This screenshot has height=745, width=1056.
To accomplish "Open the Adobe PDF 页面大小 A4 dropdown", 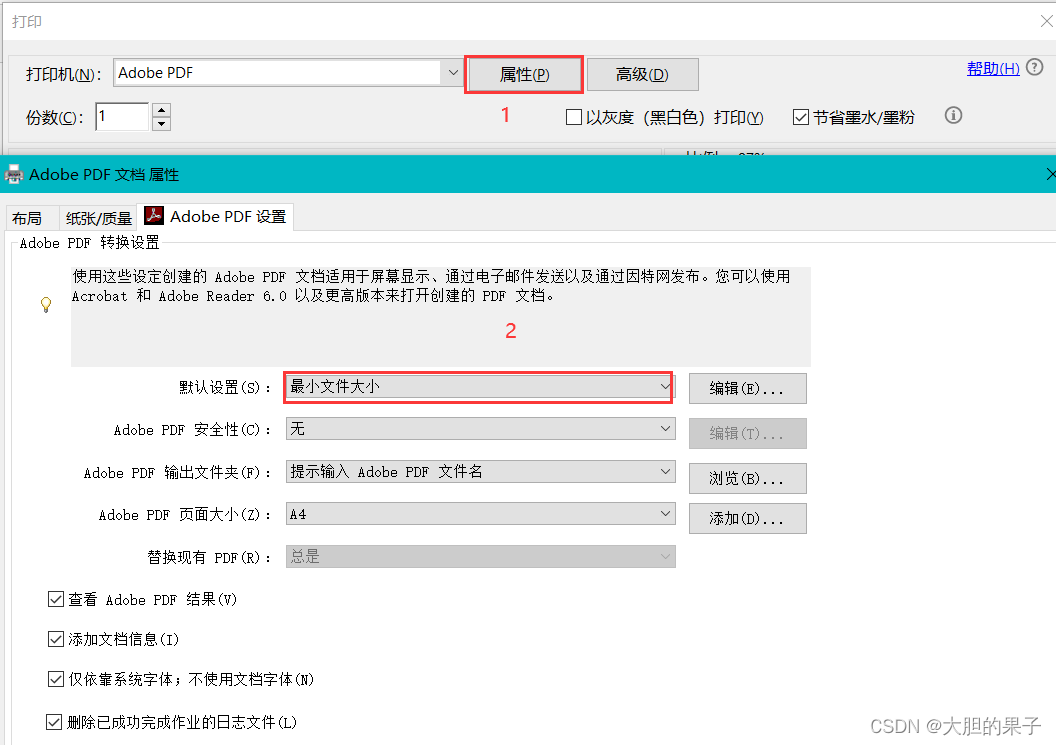I will tap(481, 514).
